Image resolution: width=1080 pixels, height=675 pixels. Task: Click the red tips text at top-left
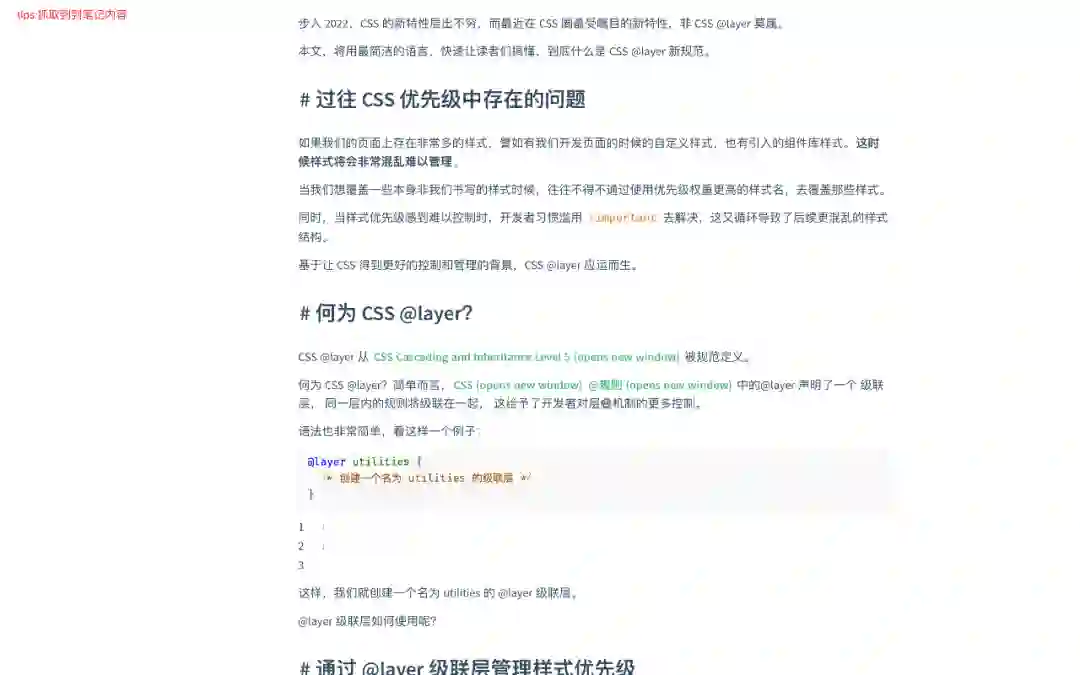coord(72,14)
